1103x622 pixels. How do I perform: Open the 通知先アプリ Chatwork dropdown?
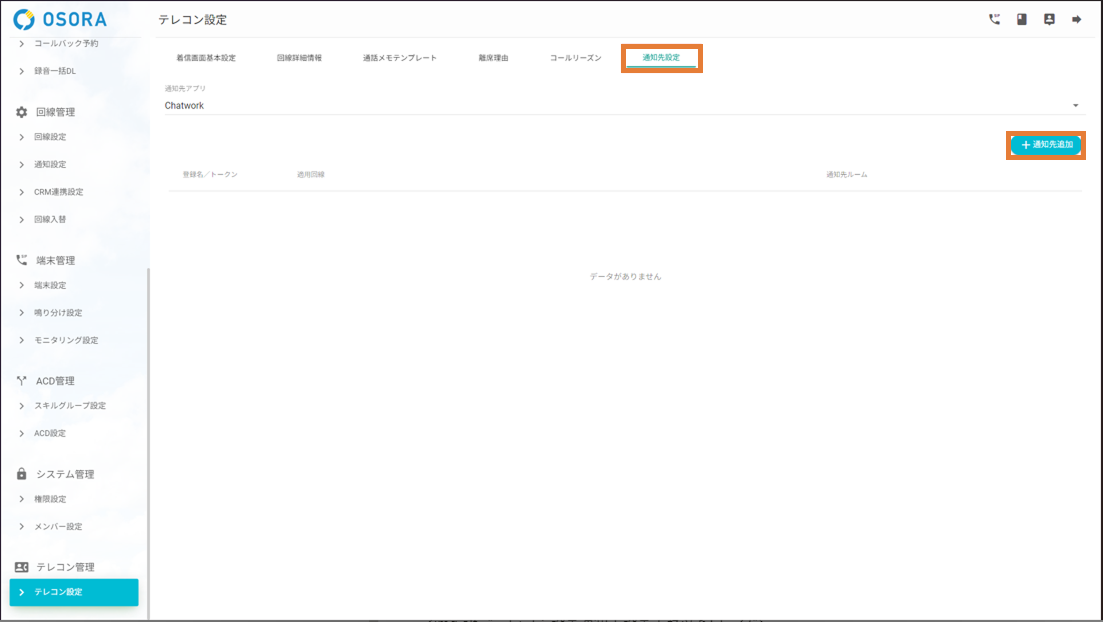click(622, 105)
